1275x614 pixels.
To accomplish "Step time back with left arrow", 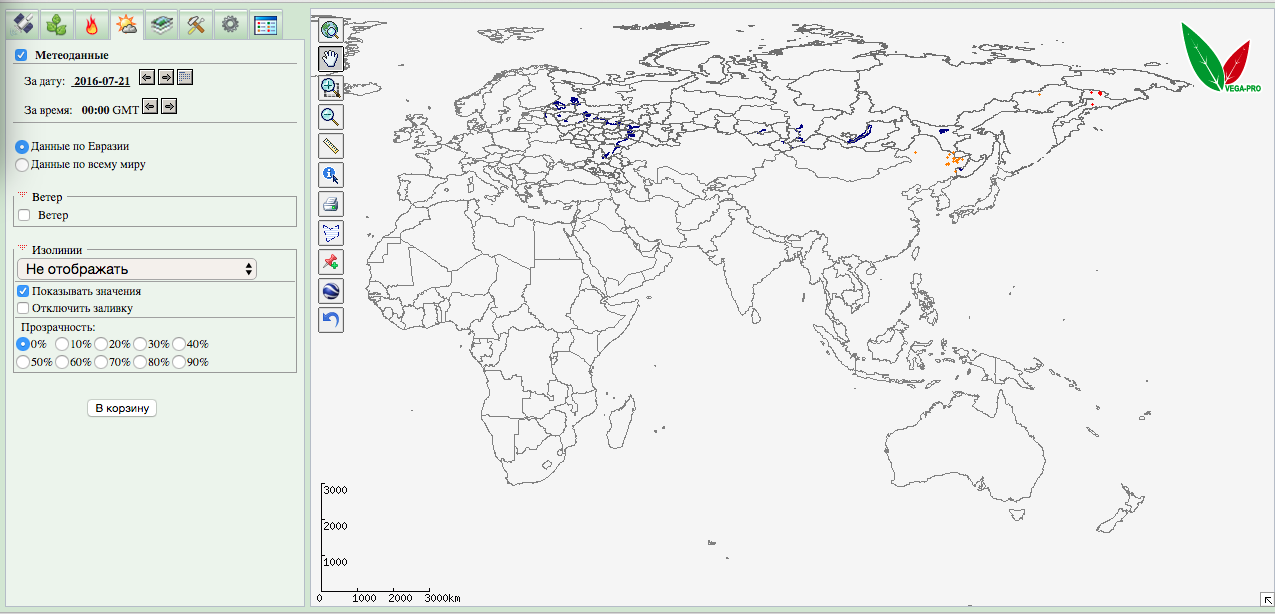I will (x=150, y=106).
